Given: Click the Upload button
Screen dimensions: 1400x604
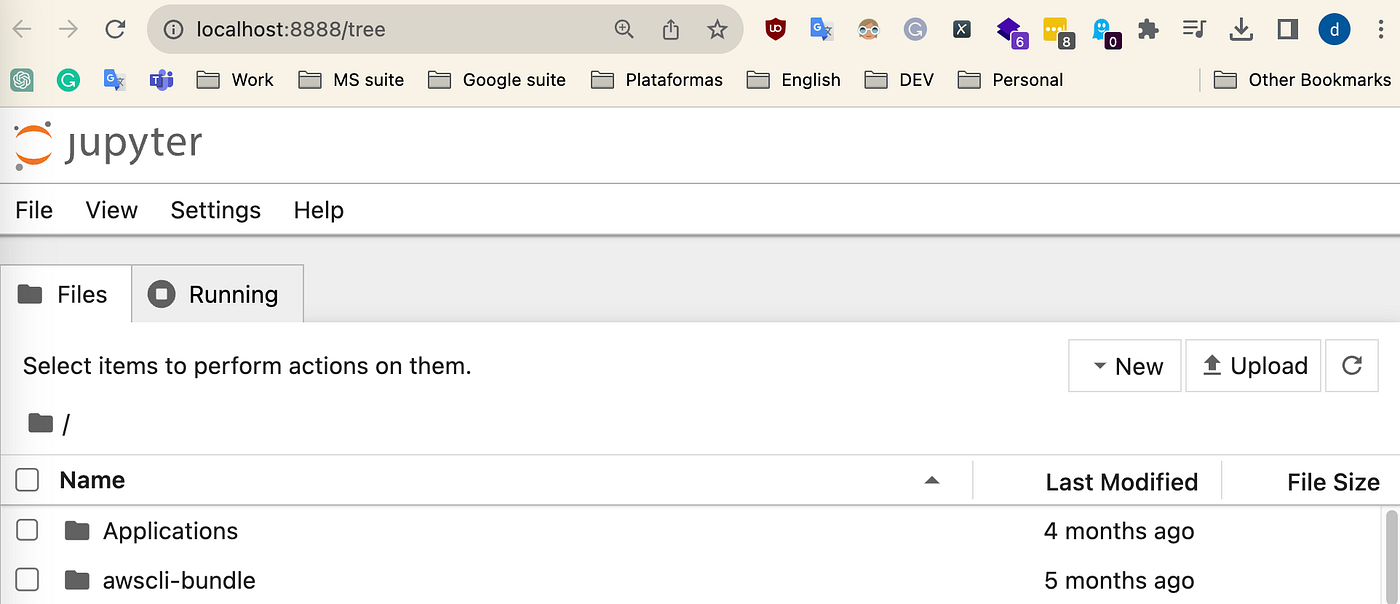Looking at the screenshot, I should tap(1253, 365).
